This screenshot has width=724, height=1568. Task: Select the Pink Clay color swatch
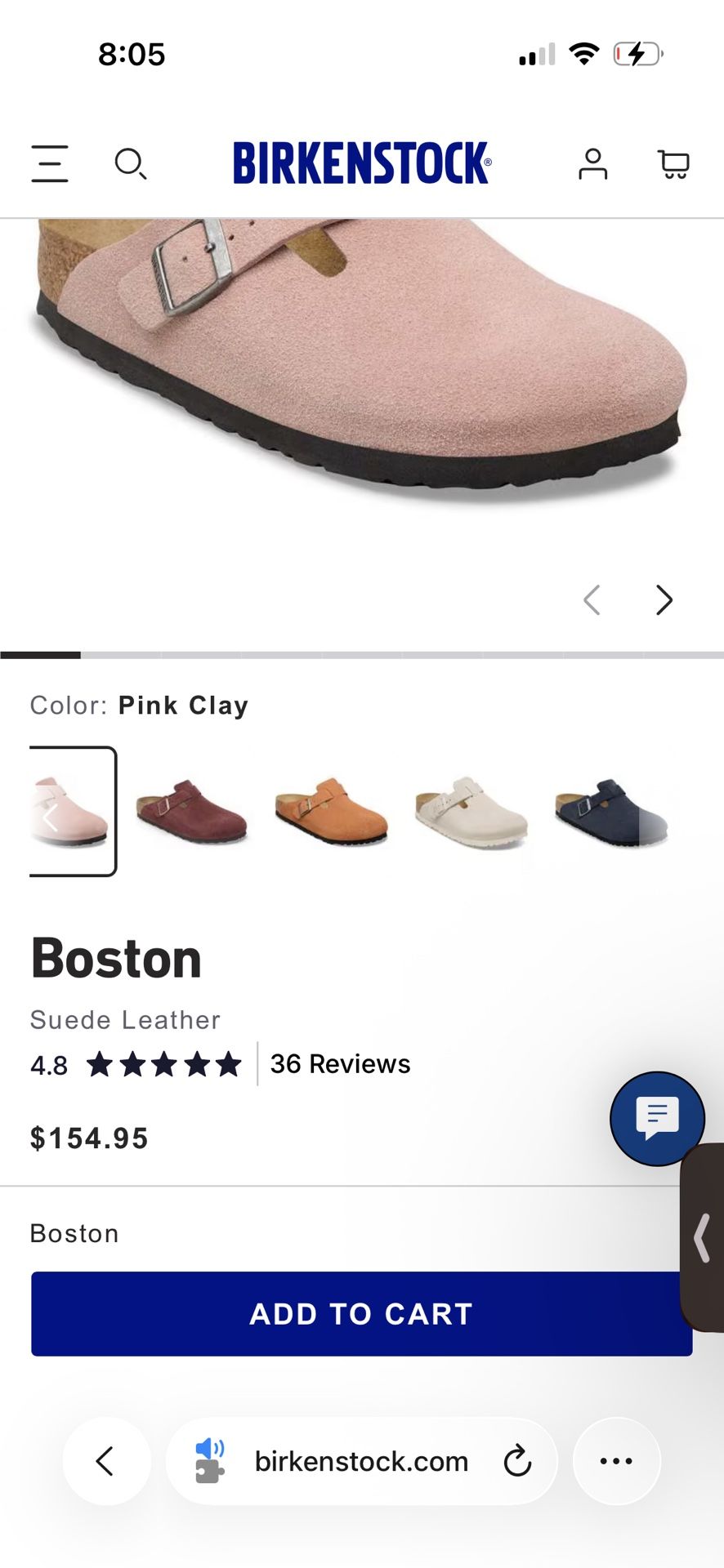click(x=72, y=811)
